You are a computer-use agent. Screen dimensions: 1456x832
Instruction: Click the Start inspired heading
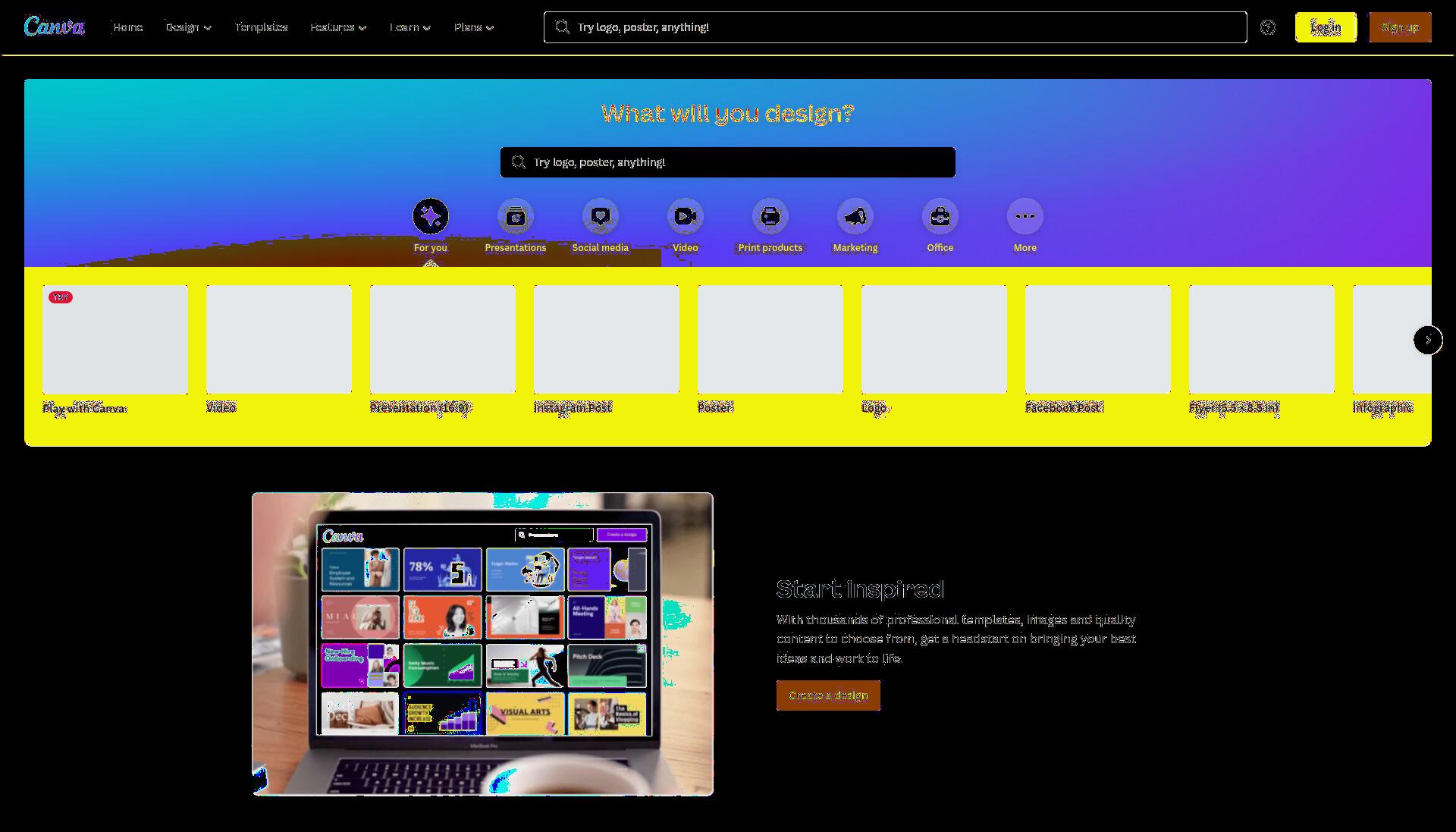pyautogui.click(x=861, y=589)
